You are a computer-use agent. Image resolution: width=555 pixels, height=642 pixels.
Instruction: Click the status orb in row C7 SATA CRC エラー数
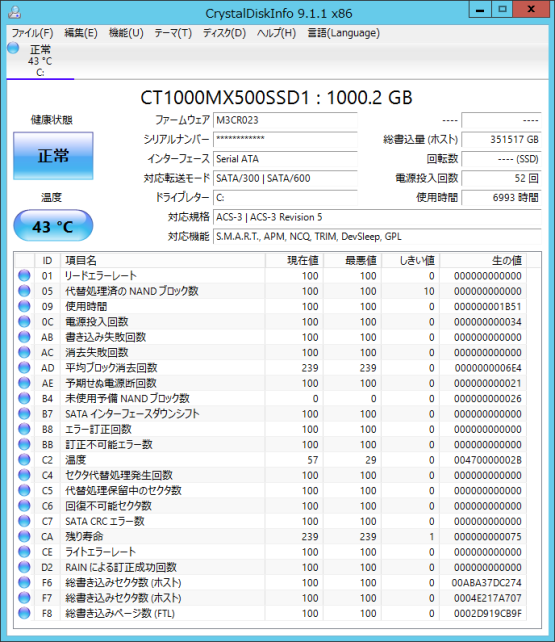[24, 521]
